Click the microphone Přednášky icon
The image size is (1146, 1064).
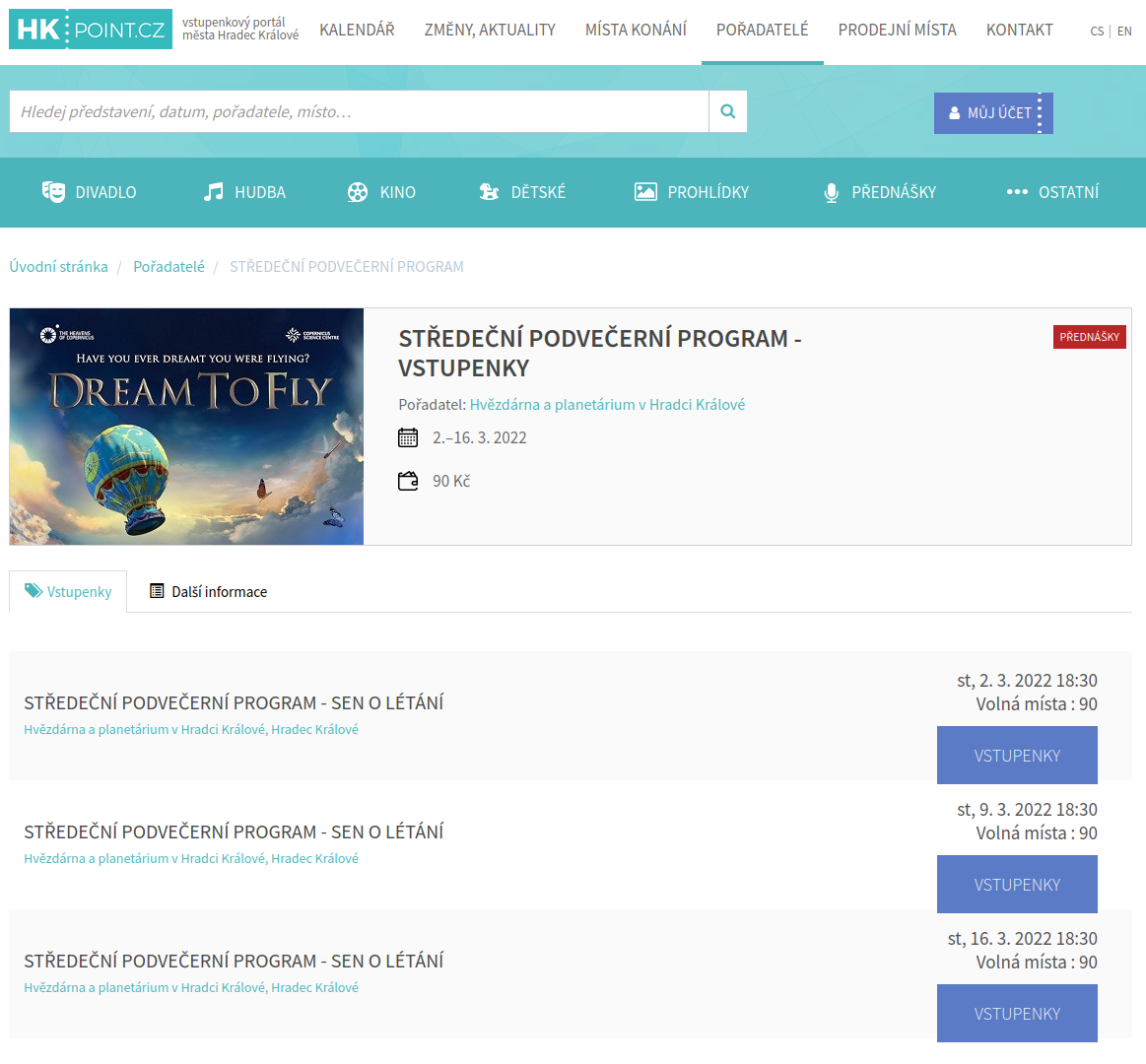(x=831, y=193)
